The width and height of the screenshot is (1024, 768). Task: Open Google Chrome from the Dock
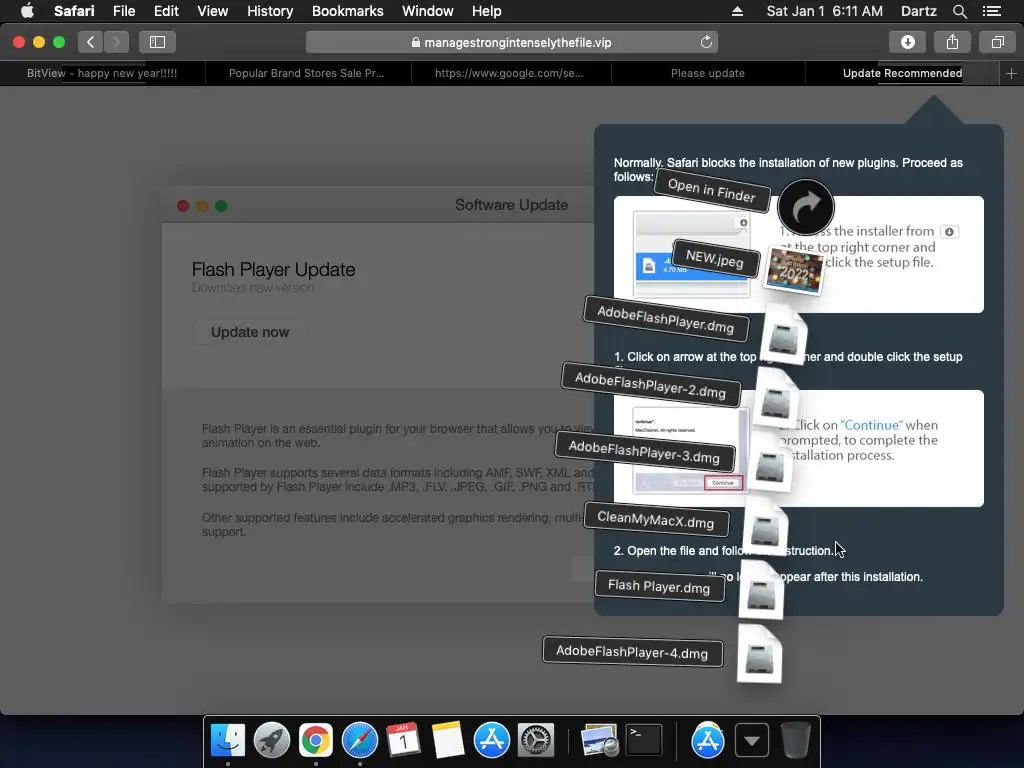315,741
